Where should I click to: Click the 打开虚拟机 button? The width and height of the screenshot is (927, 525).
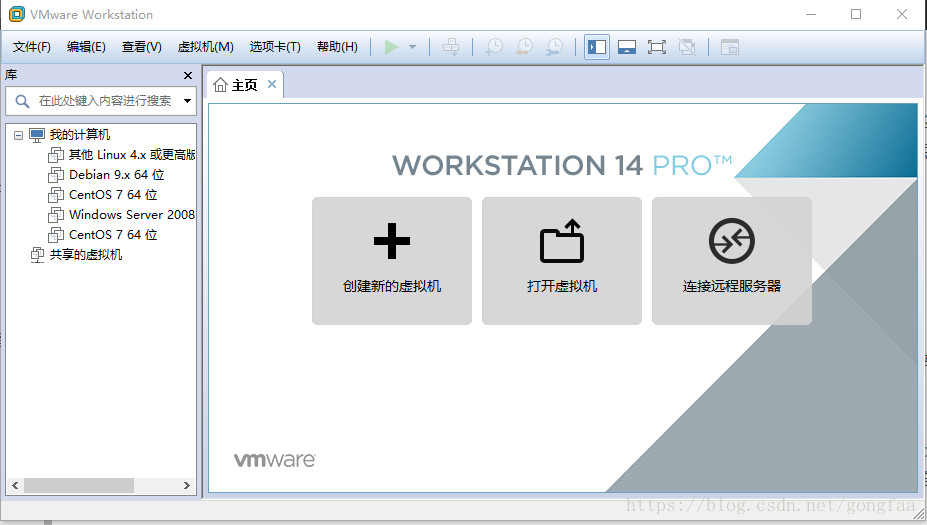562,261
